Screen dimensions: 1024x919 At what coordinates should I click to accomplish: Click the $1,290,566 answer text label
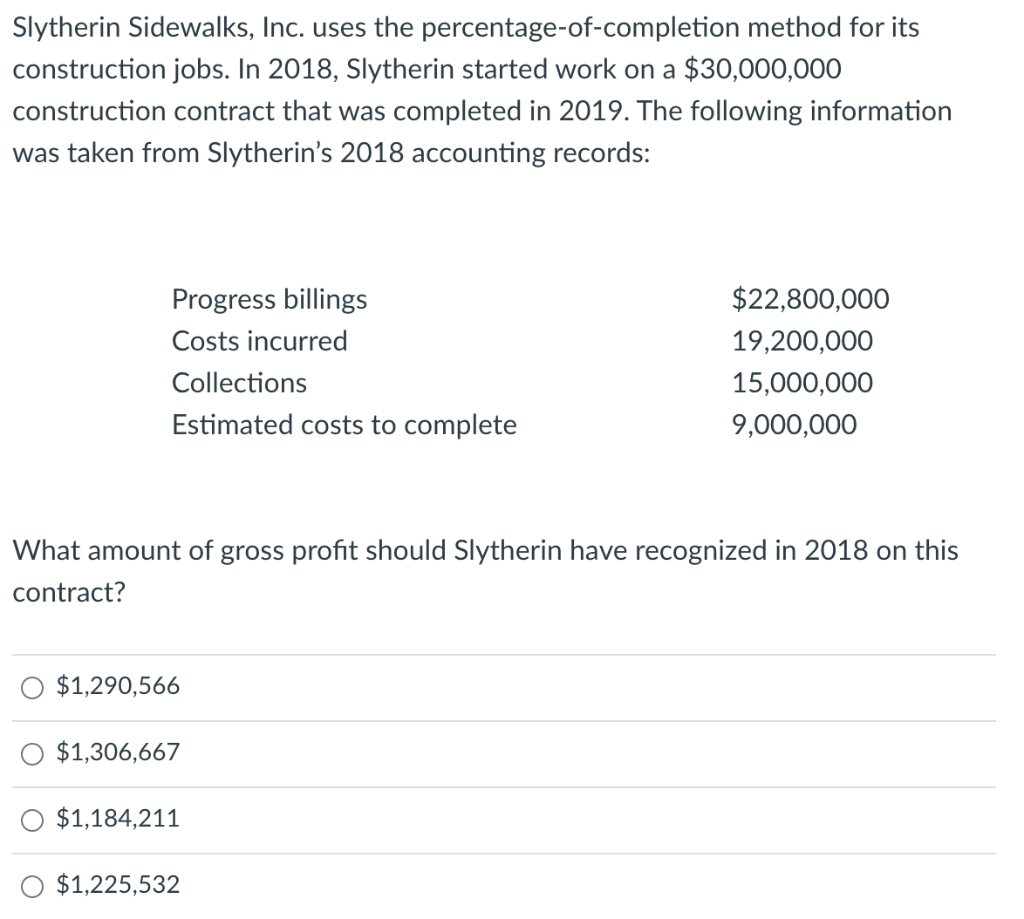118,686
